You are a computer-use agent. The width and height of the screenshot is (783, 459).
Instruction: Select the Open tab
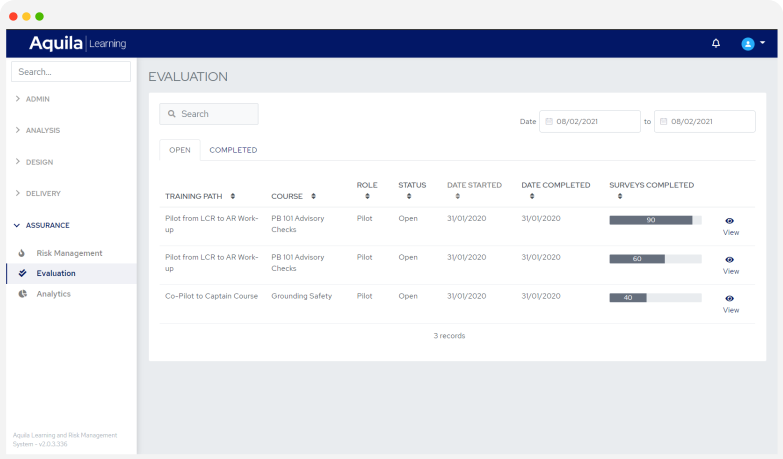[x=180, y=150]
